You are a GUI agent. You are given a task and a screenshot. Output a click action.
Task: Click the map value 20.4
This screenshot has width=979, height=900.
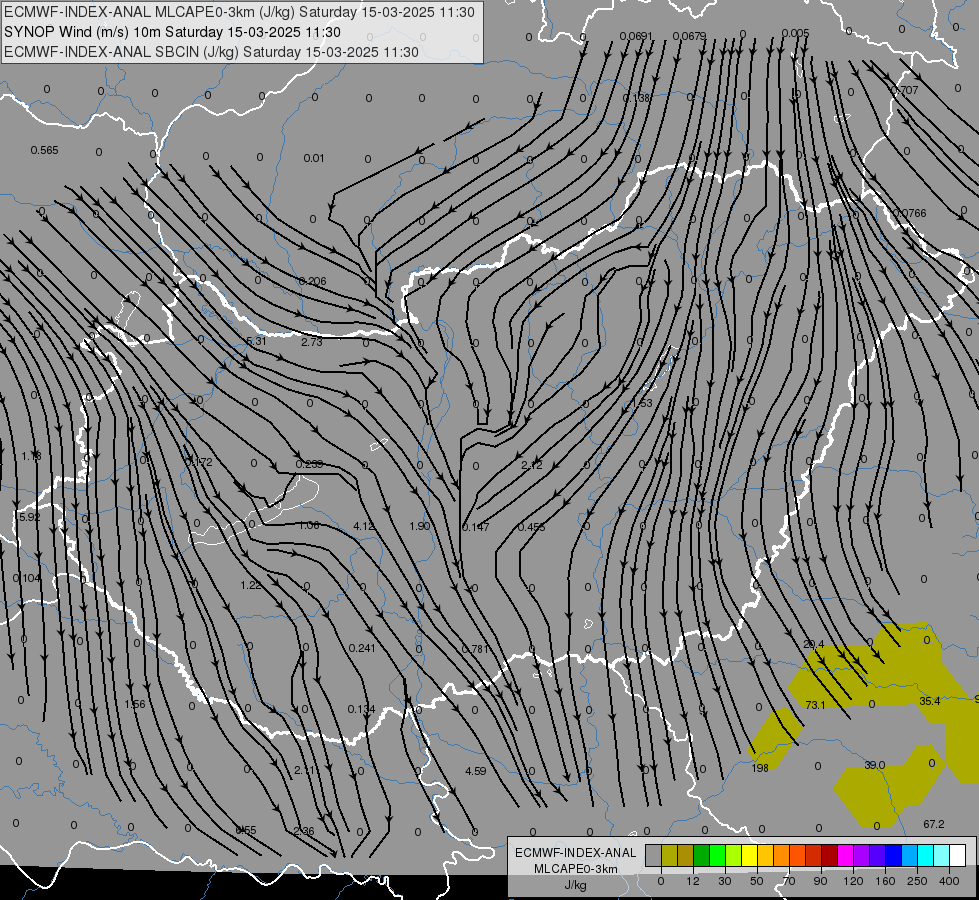coord(814,644)
